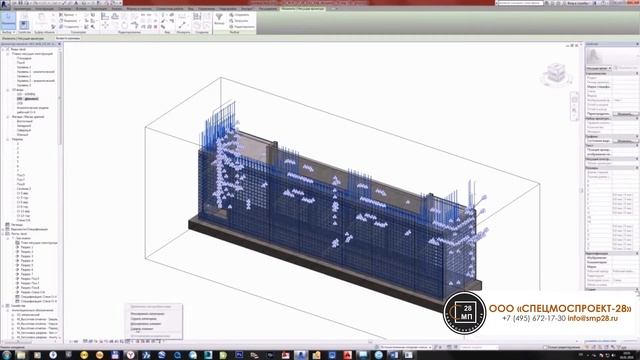Screen dimensions: 640x360
Task: Collapse the Планы несущих конструкций node
Action: tap(8, 54)
